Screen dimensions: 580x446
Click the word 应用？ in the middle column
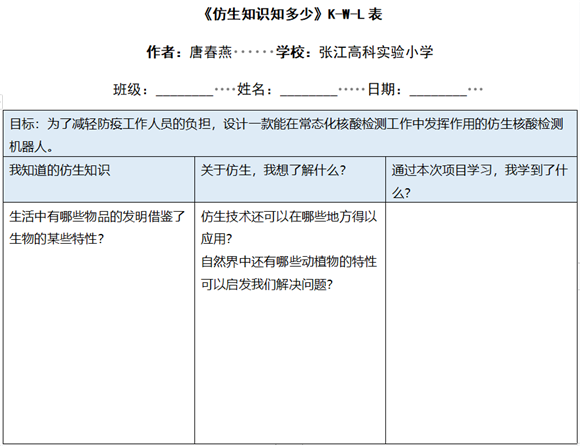pyautogui.click(x=216, y=239)
